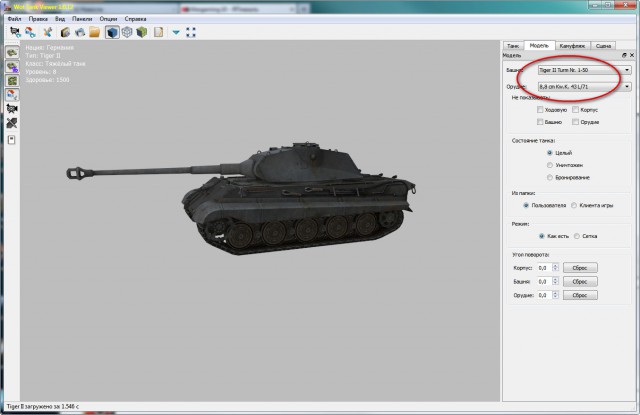Click the crossed-out shape sidebar icon
Image resolution: width=640 pixels, height=415 pixels.
(12, 122)
